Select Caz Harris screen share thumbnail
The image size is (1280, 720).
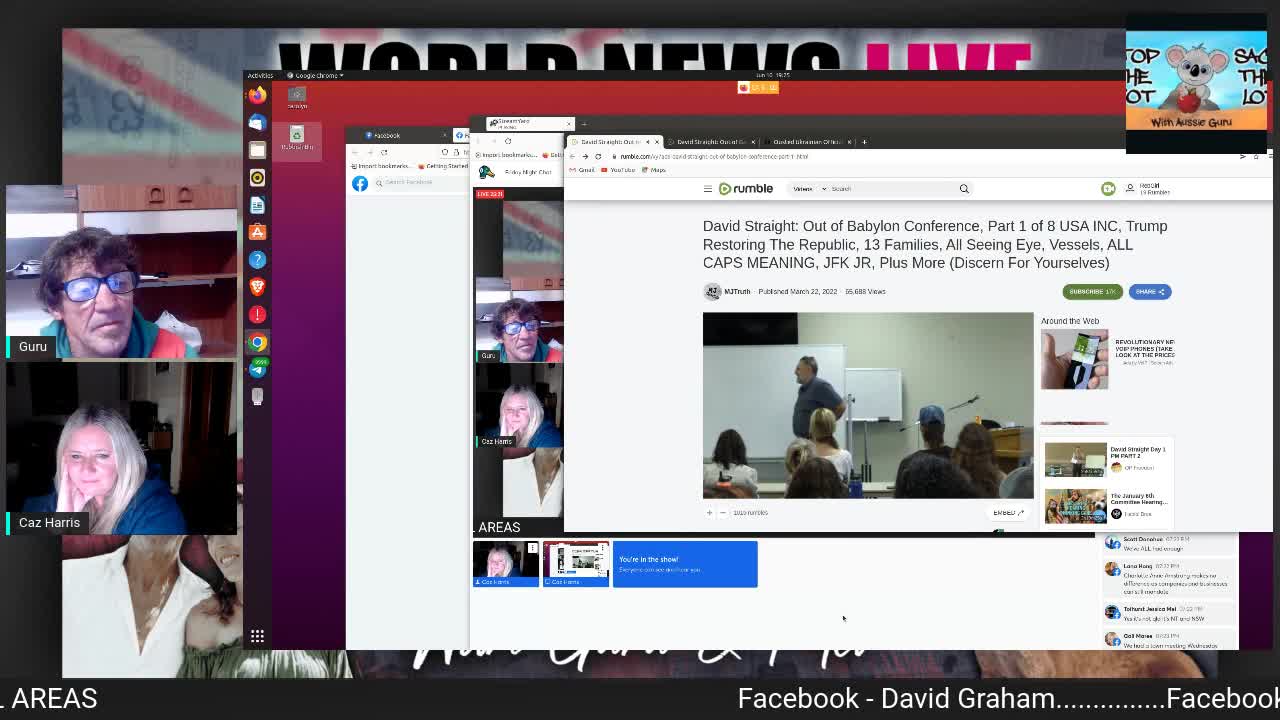576,563
